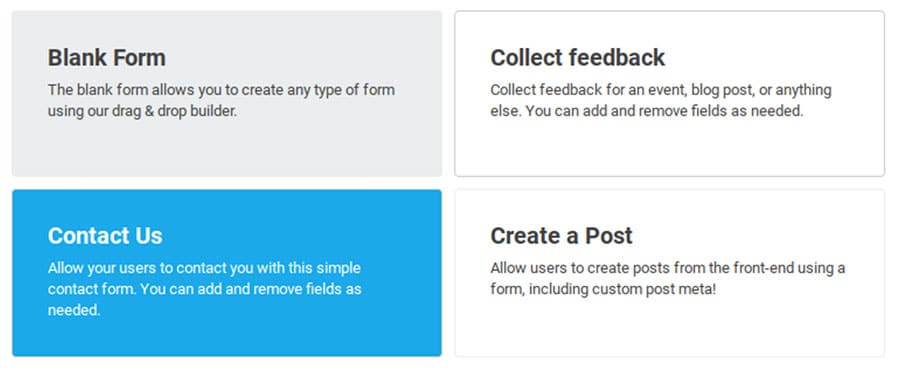Select the highlighted blue template tile
This screenshot has width=900, height=377.
(227, 273)
